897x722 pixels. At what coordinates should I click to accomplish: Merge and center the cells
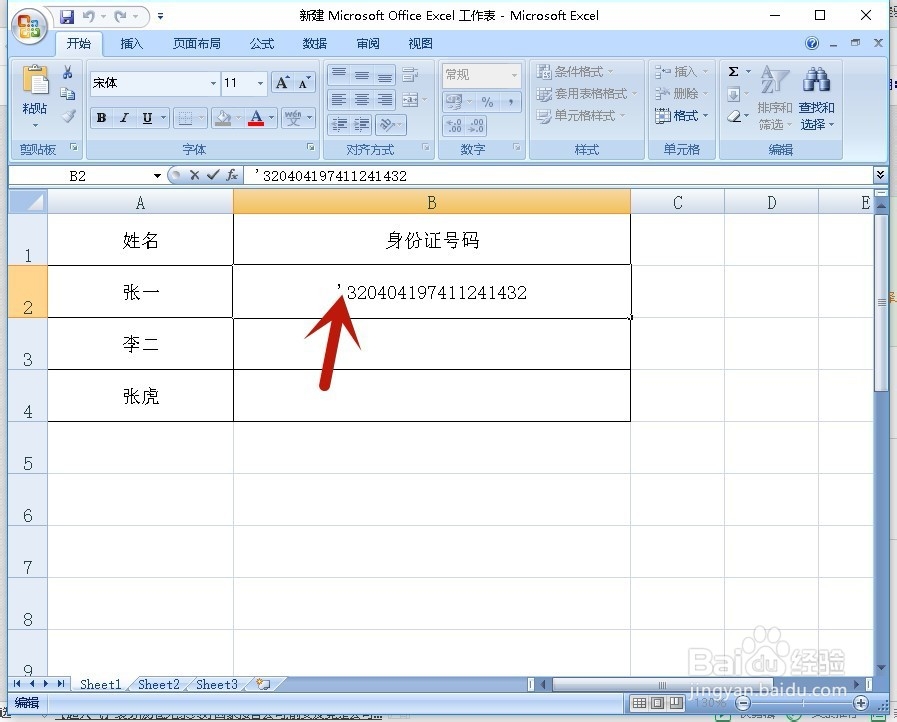click(410, 100)
